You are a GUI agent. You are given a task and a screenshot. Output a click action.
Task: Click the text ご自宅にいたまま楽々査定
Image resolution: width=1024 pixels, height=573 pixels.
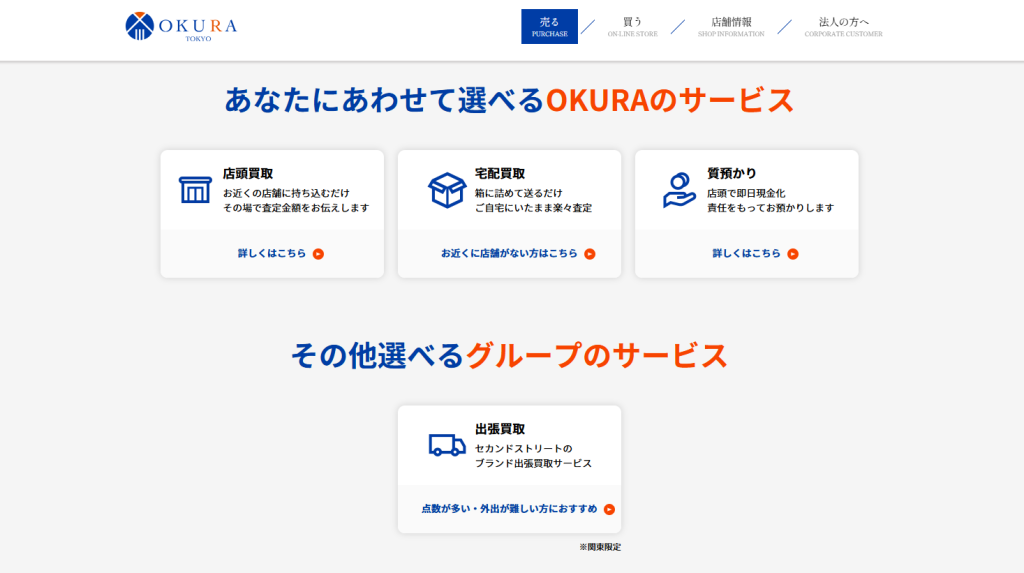tap(534, 208)
